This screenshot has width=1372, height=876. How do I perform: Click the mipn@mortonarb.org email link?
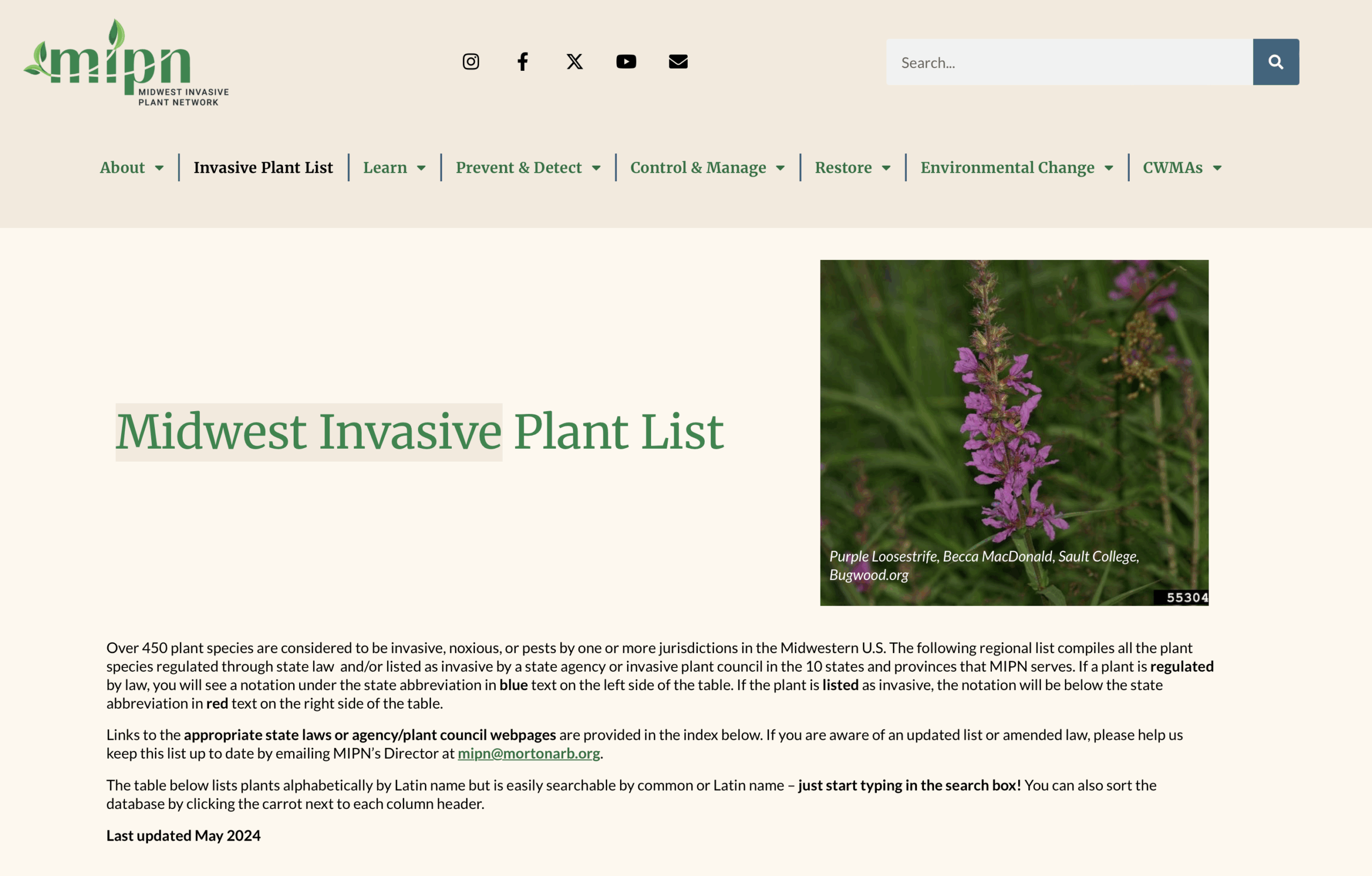pyautogui.click(x=529, y=753)
